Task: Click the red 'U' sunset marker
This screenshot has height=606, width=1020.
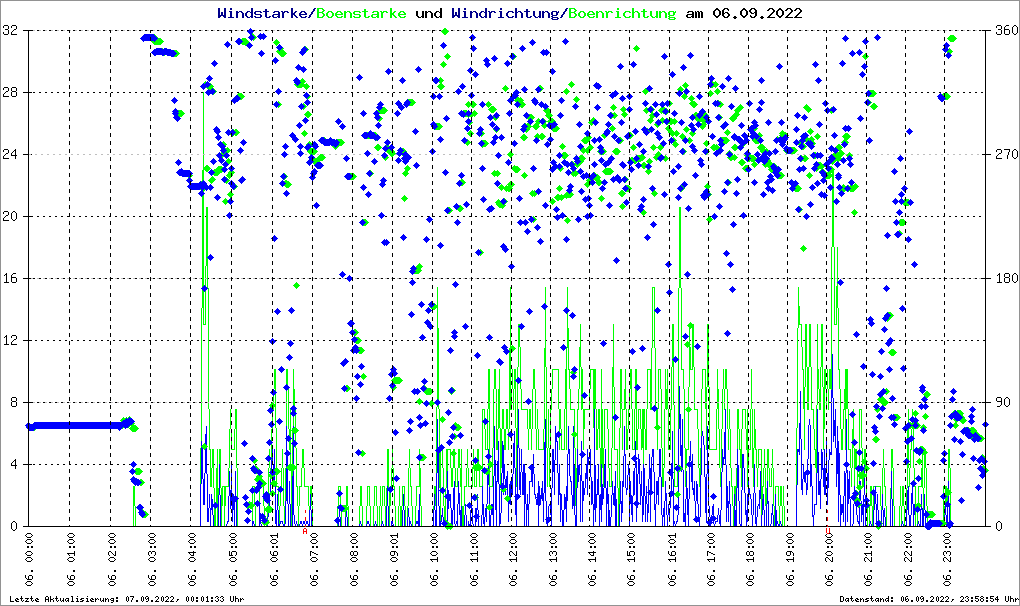Action: click(x=828, y=531)
